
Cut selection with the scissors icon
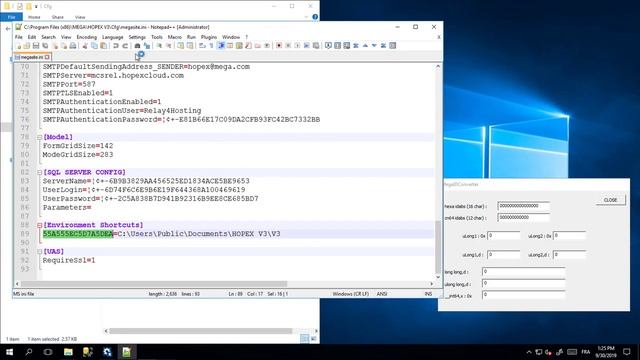point(85,46)
